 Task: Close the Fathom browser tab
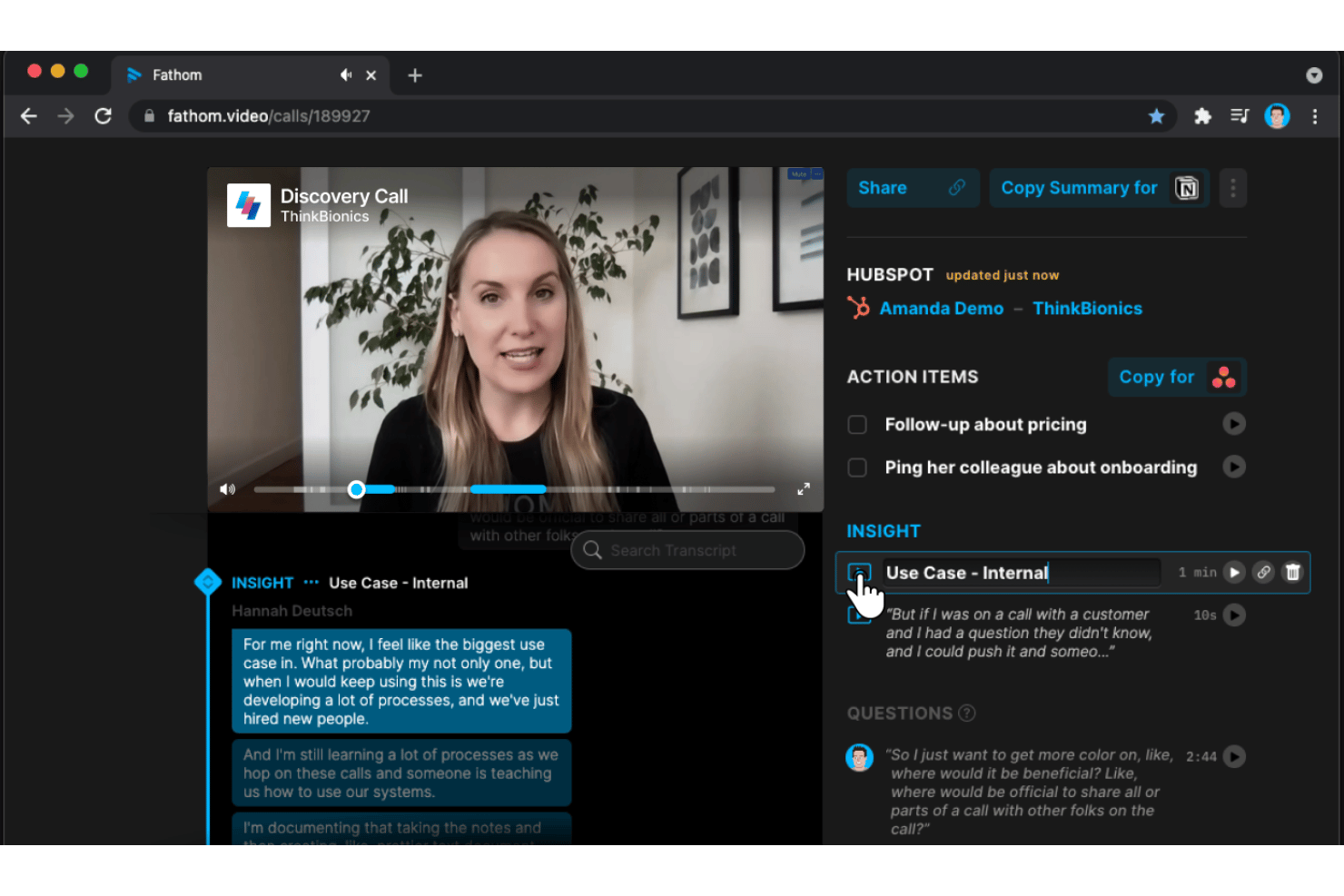(371, 75)
